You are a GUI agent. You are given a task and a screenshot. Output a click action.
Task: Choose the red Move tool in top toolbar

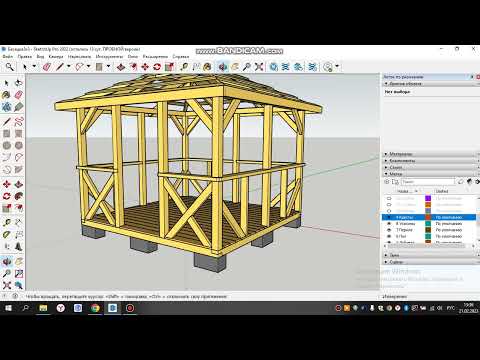point(145,67)
